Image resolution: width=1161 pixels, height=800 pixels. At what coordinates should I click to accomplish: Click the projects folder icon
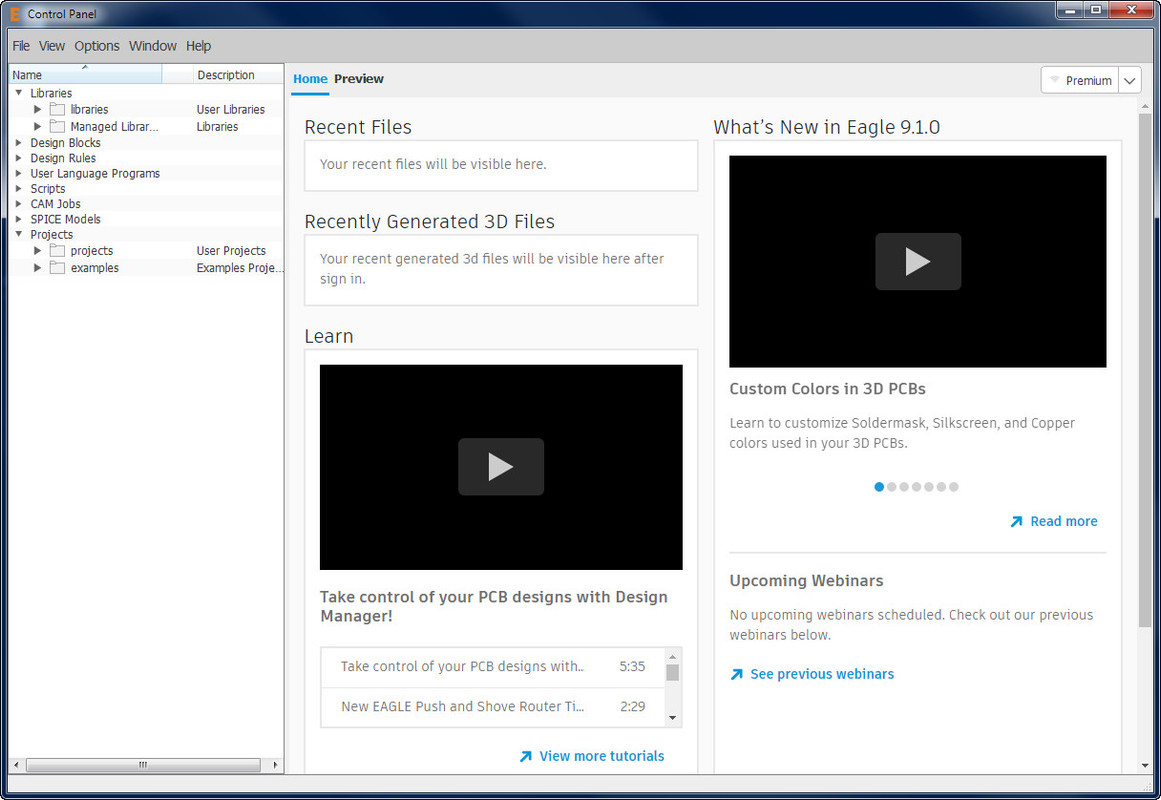(57, 251)
